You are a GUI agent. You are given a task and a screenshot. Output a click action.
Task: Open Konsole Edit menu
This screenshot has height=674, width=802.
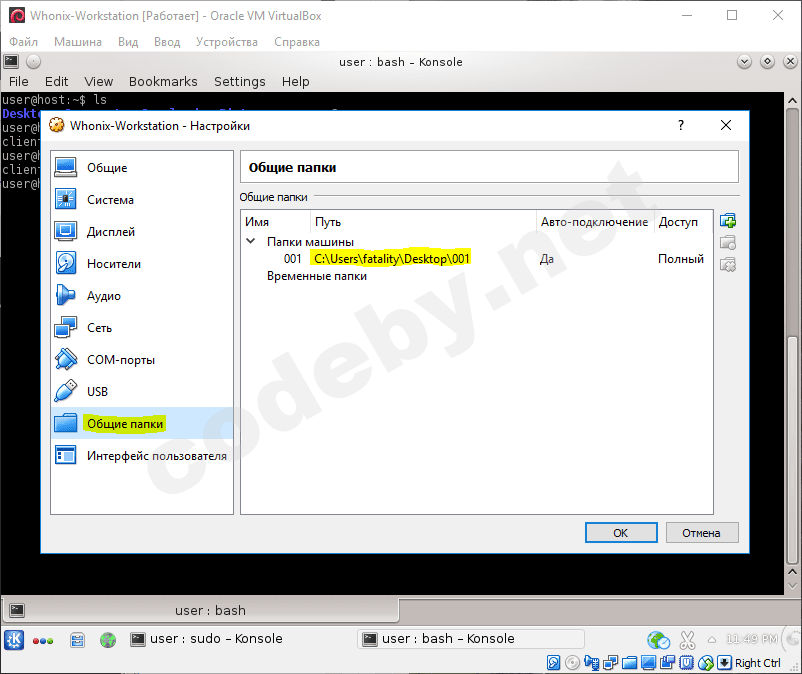point(56,82)
